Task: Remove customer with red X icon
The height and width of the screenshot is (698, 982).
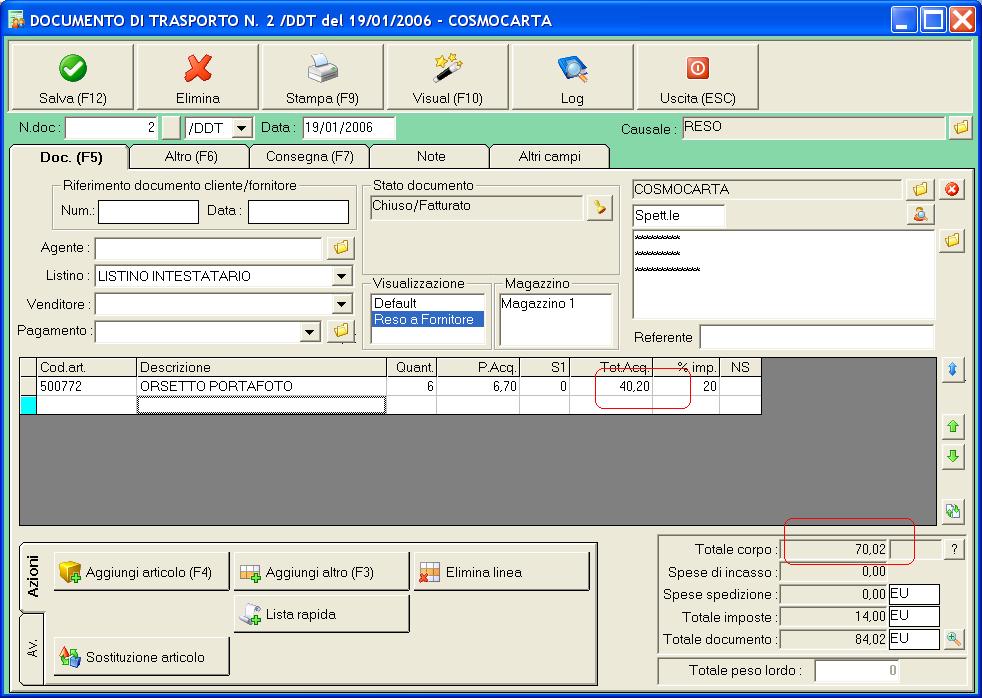Action: tap(952, 189)
